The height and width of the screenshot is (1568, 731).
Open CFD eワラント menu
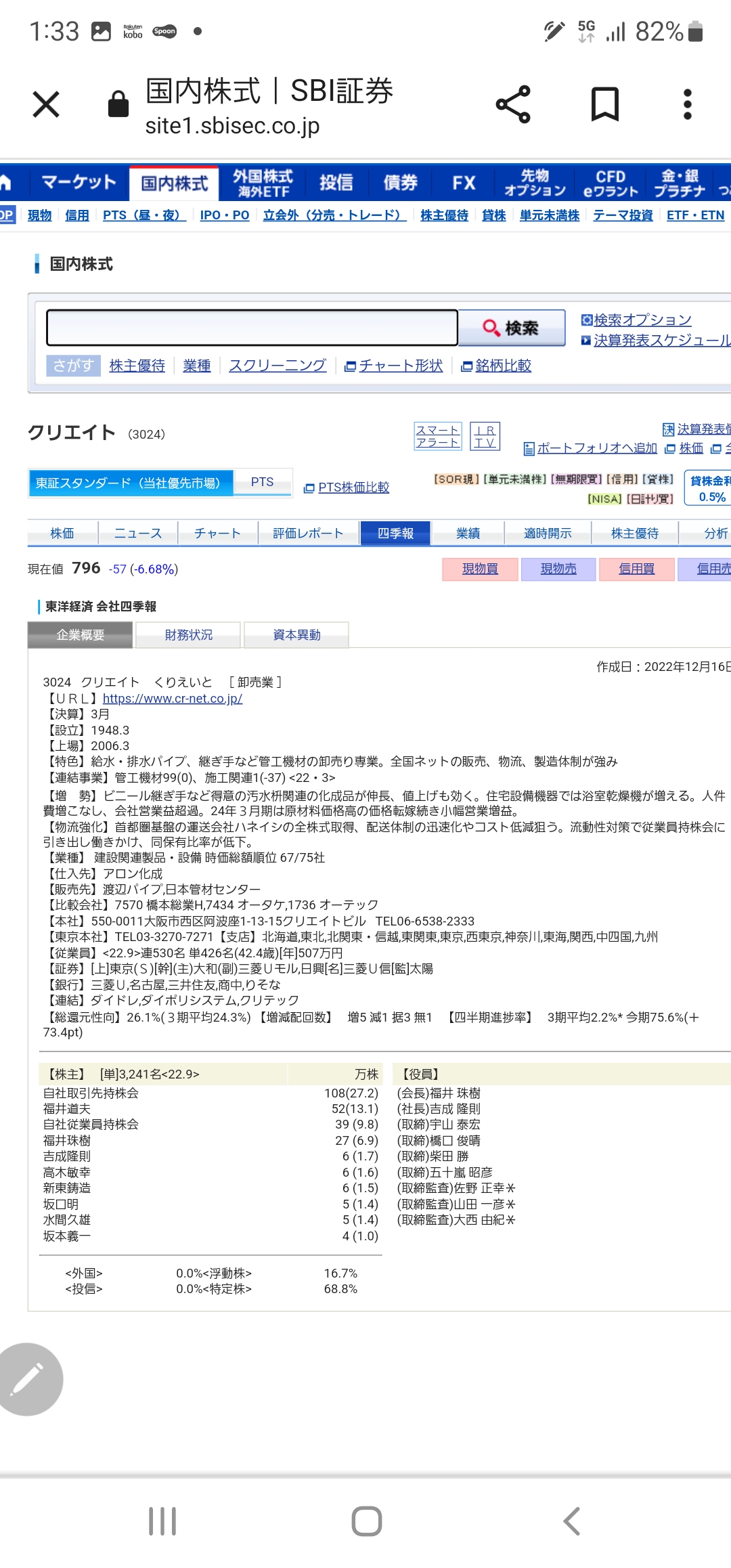click(x=611, y=183)
